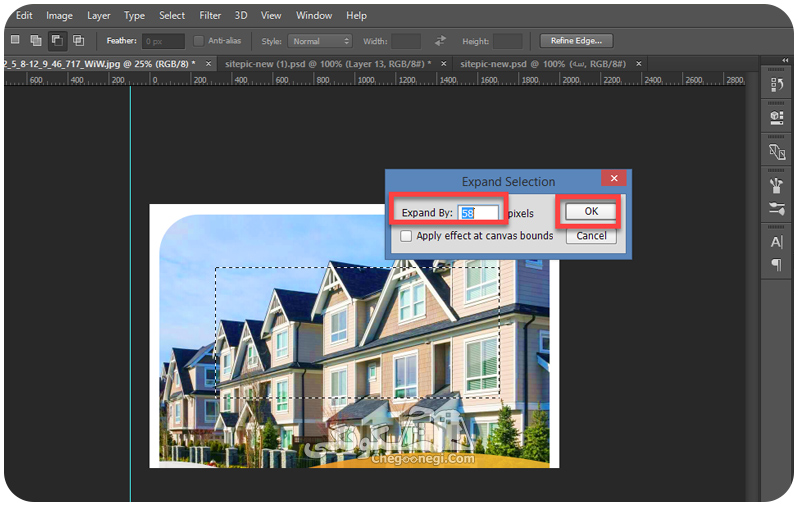Viewport: 798px width, 508px height.
Task: Open the Window menu
Action: point(314,16)
